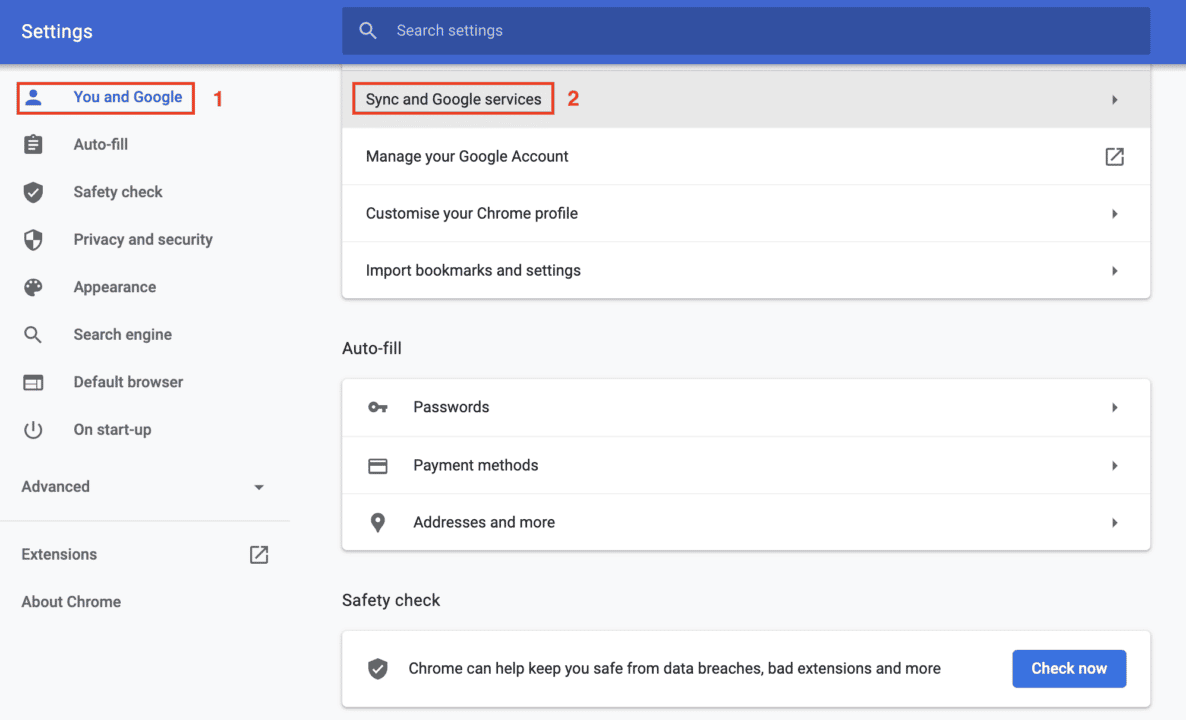The image size is (1186, 720).
Task: Click the Default browser window icon
Action: [x=33, y=382]
